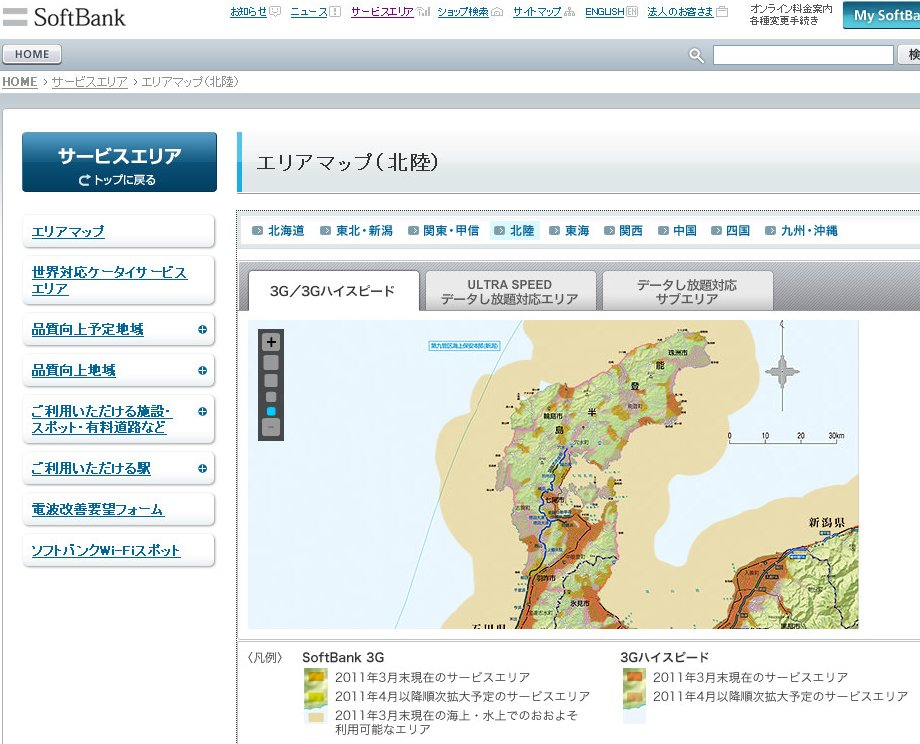Select the topmost zoom level square
This screenshot has height=744, width=920.
271,363
